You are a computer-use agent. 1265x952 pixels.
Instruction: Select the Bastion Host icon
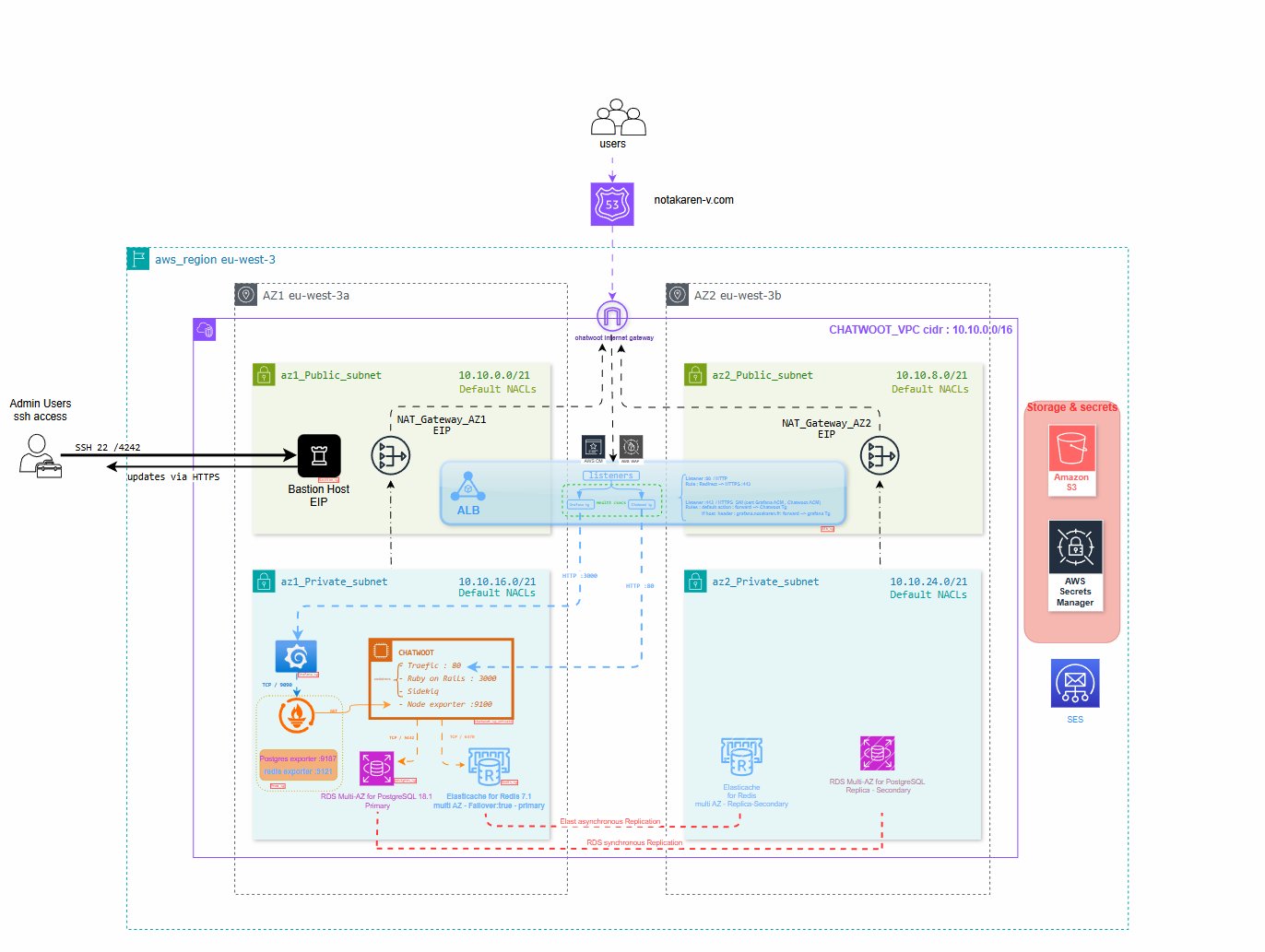click(x=319, y=455)
